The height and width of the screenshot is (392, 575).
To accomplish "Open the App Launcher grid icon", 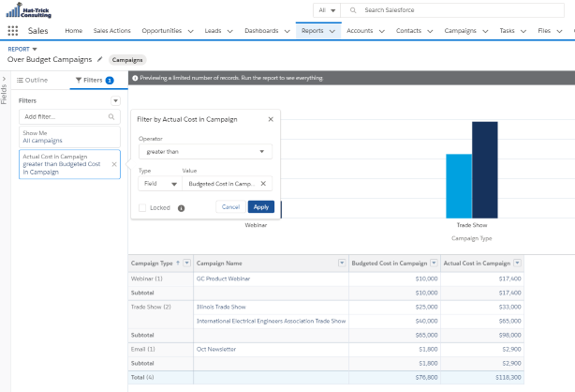I will pos(13,31).
